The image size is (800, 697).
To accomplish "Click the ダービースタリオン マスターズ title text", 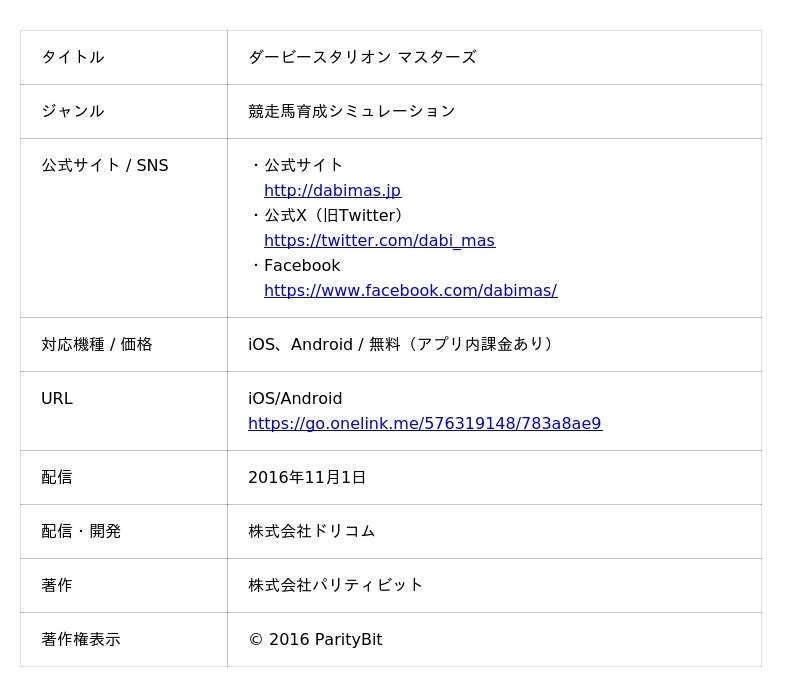I will pos(362,57).
